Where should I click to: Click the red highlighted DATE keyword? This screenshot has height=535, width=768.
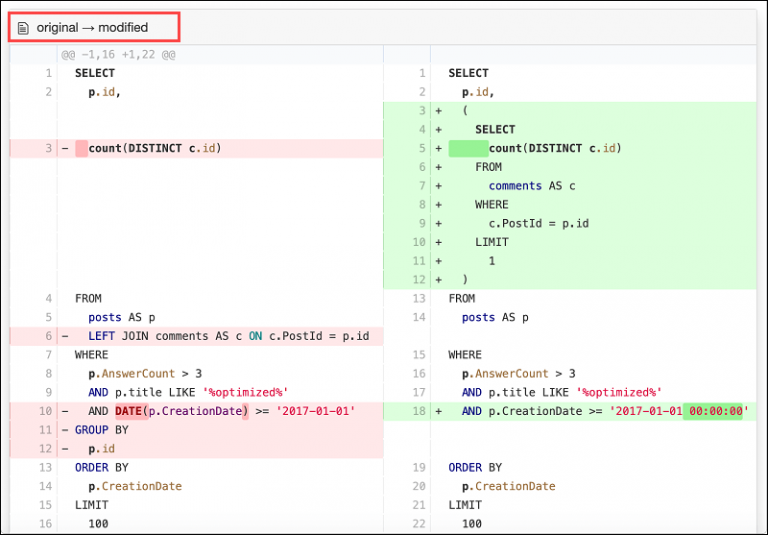coord(128,411)
